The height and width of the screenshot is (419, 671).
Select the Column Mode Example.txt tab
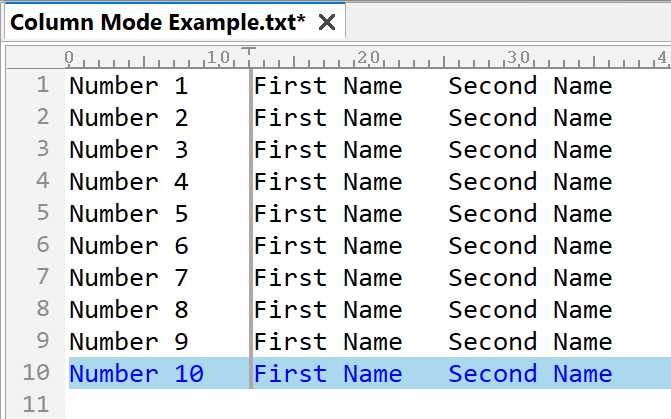(x=175, y=21)
